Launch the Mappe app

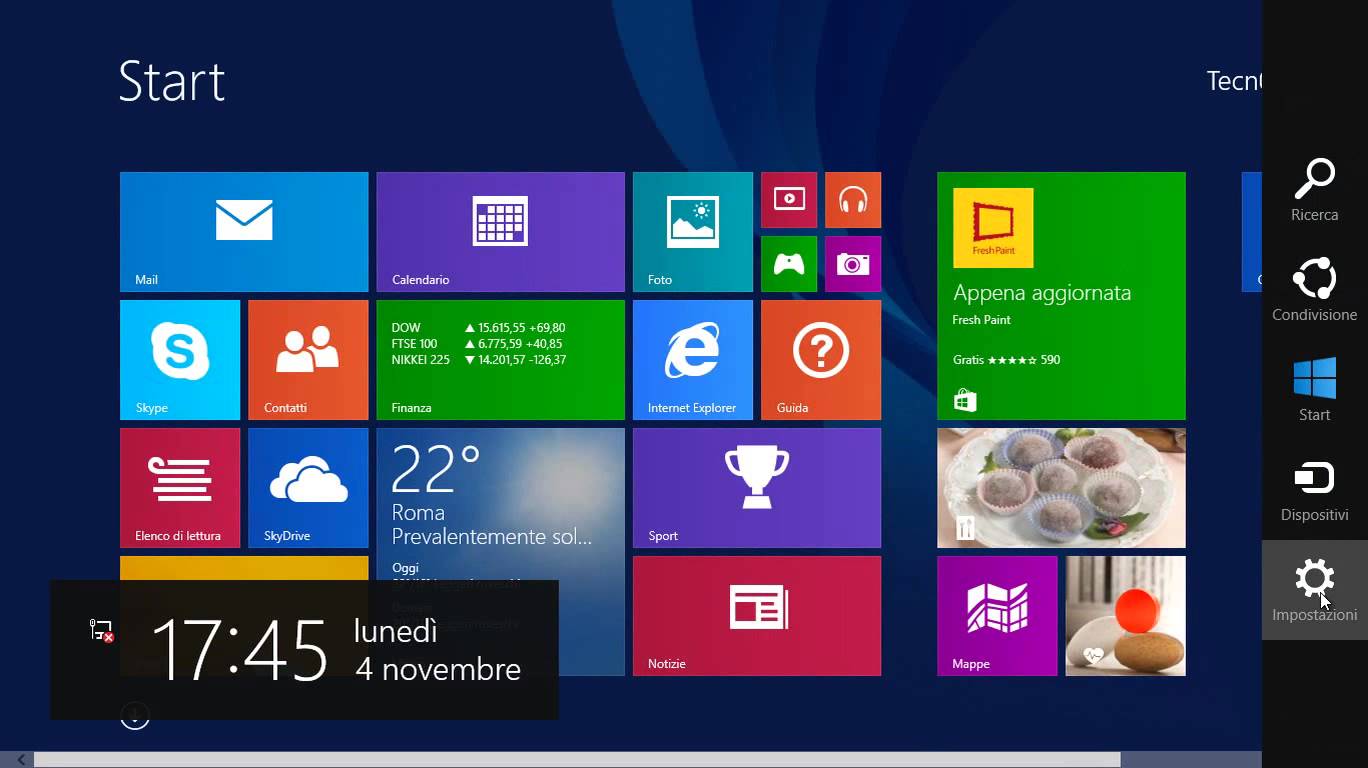[x=996, y=615]
